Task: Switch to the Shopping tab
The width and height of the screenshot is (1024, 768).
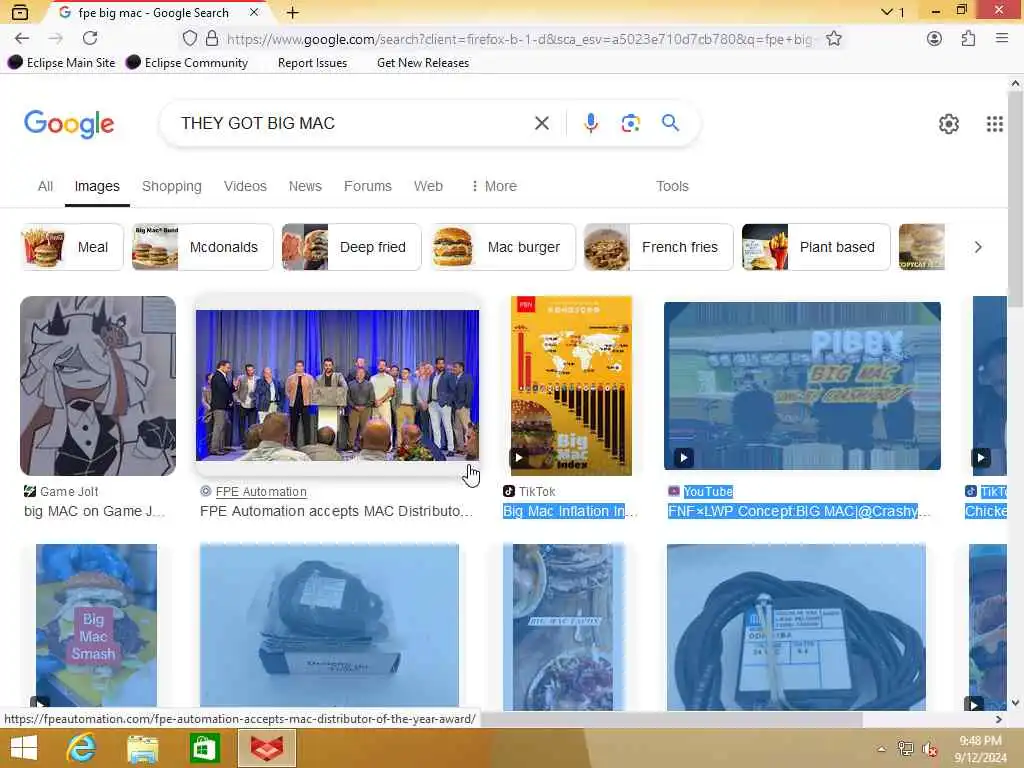Action: click(172, 186)
